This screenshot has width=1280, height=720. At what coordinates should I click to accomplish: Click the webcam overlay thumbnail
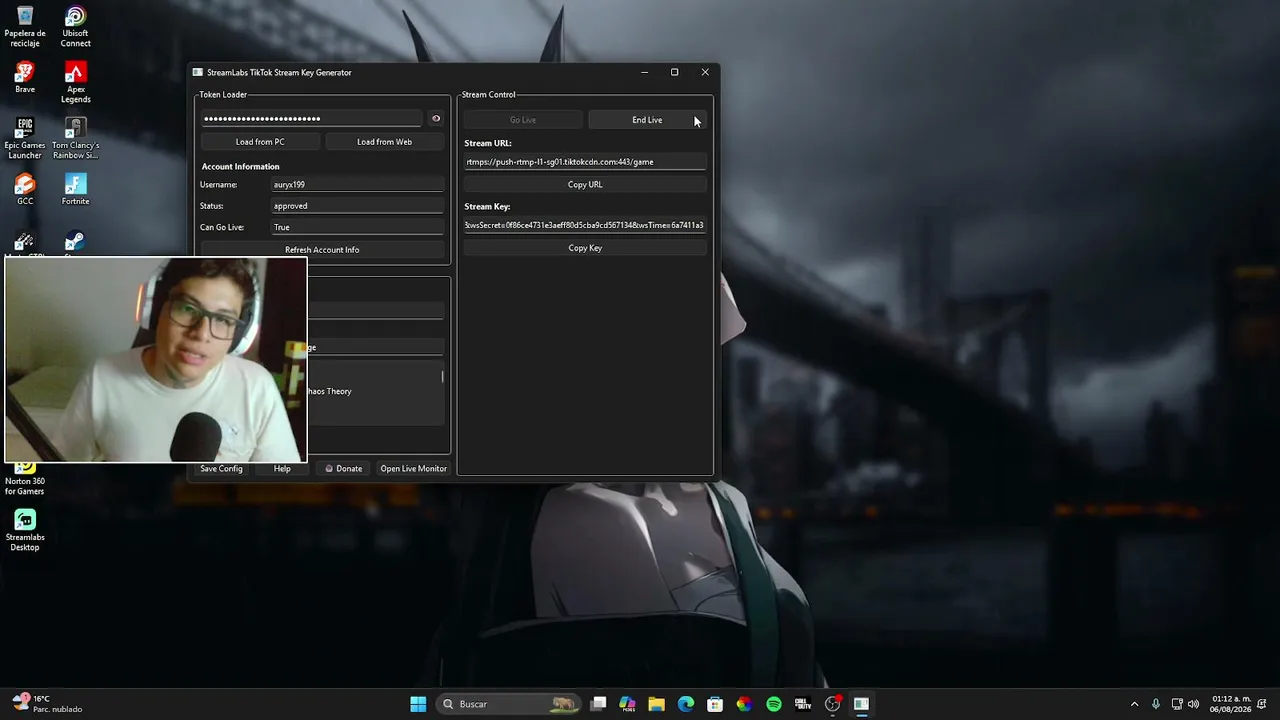coord(155,360)
